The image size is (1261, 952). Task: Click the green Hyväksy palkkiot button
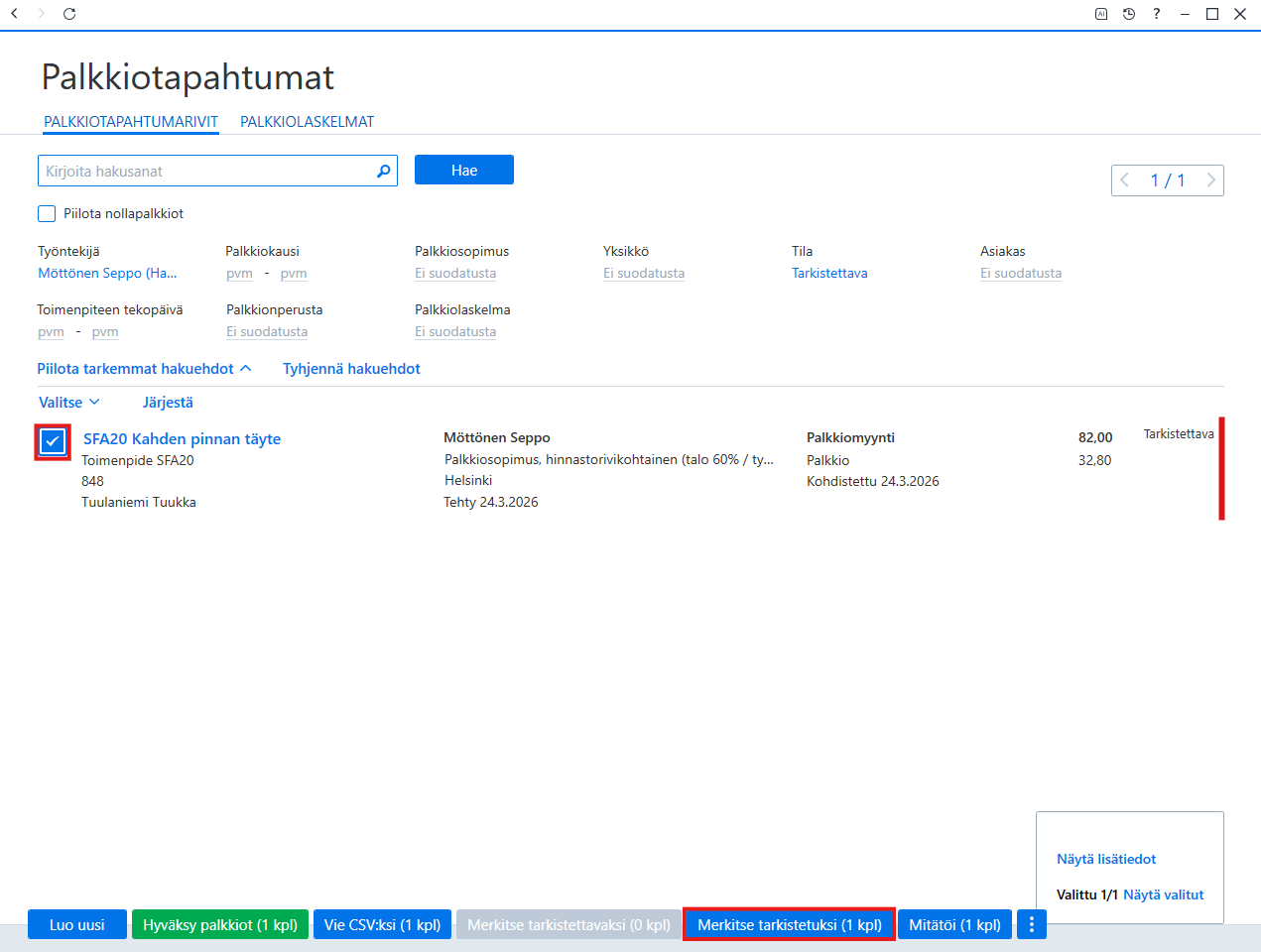point(220,924)
